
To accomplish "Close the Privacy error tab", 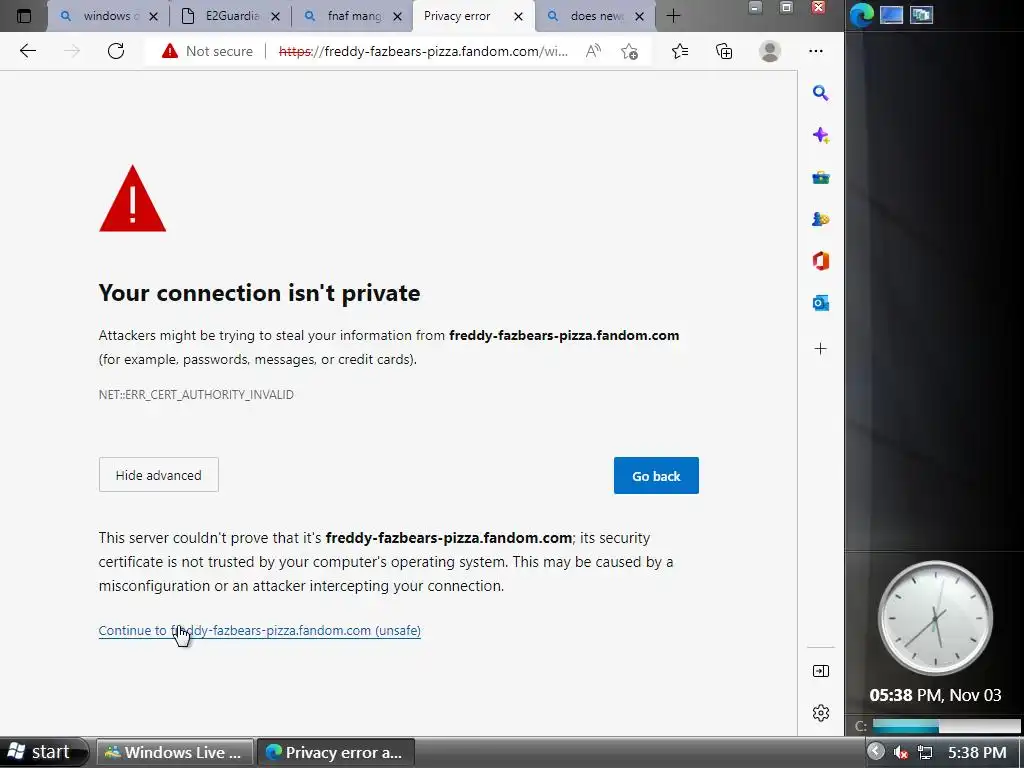I will [519, 16].
